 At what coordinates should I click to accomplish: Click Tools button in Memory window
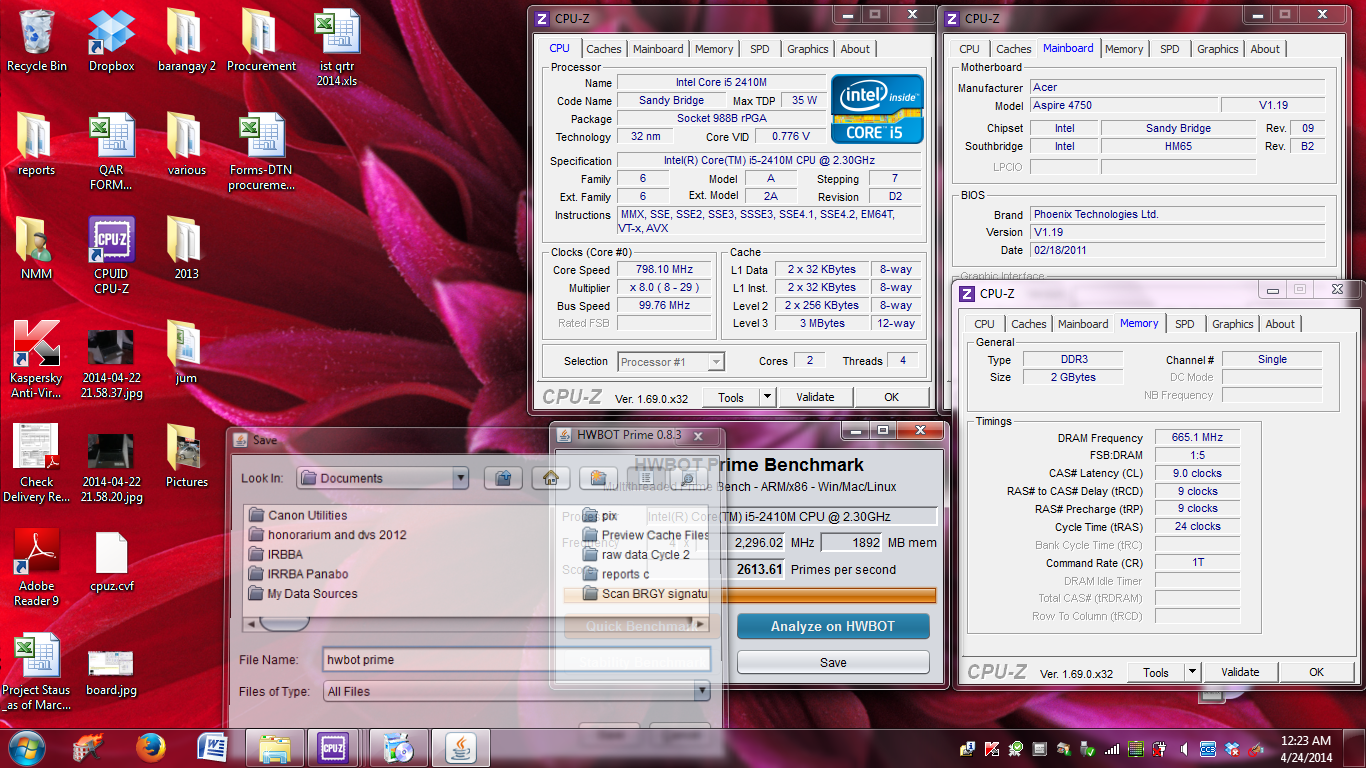click(x=1156, y=672)
